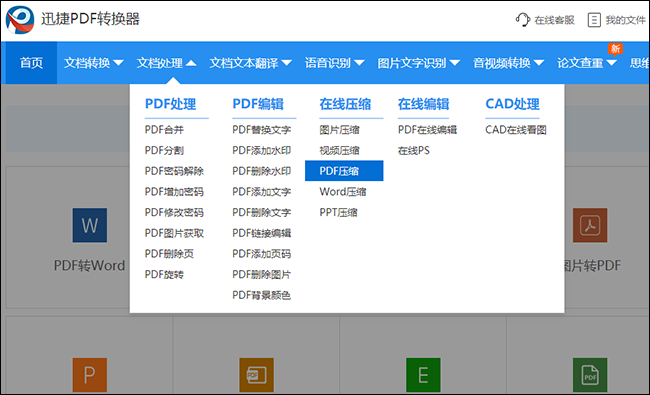Expand the 语音识别 dropdown menu
This screenshot has height=395, width=650.
pyautogui.click(x=335, y=63)
